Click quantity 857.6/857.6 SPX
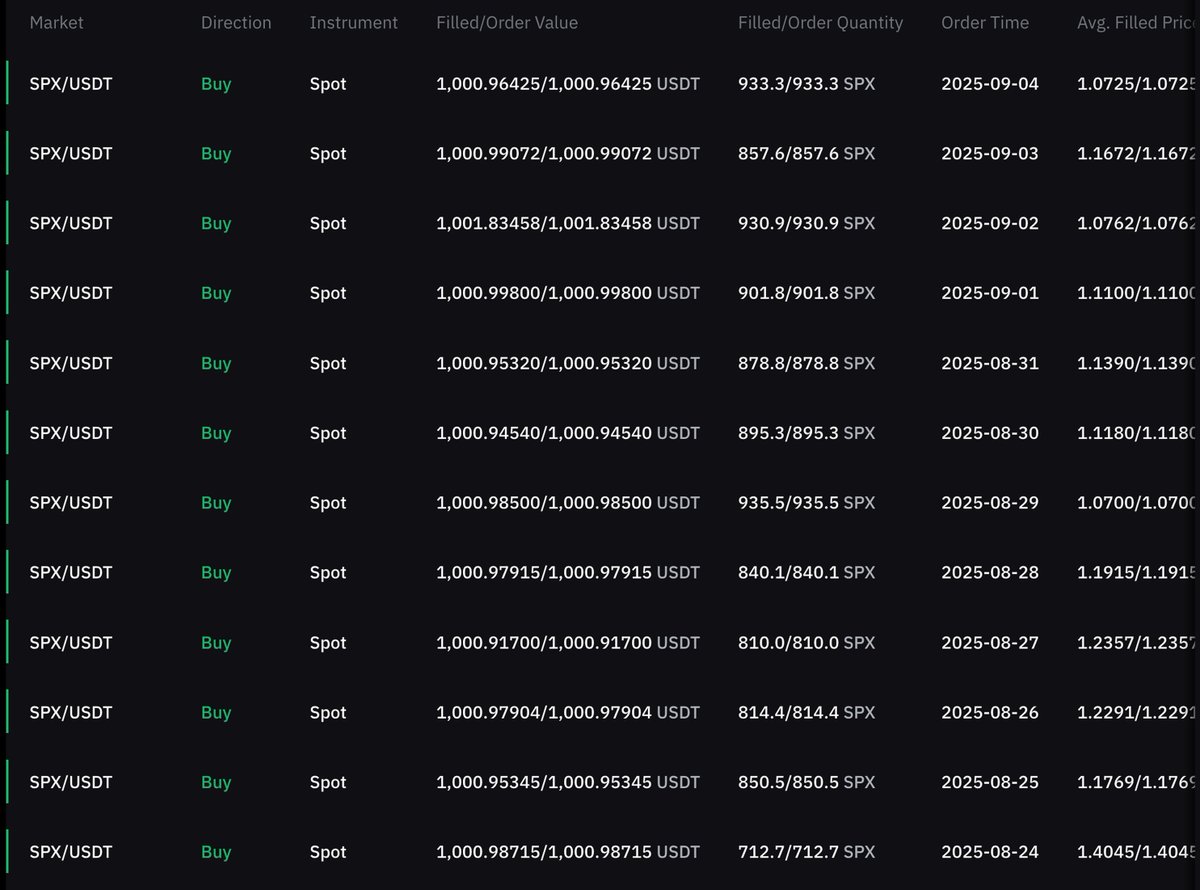The width and height of the screenshot is (1200, 890). coord(806,154)
